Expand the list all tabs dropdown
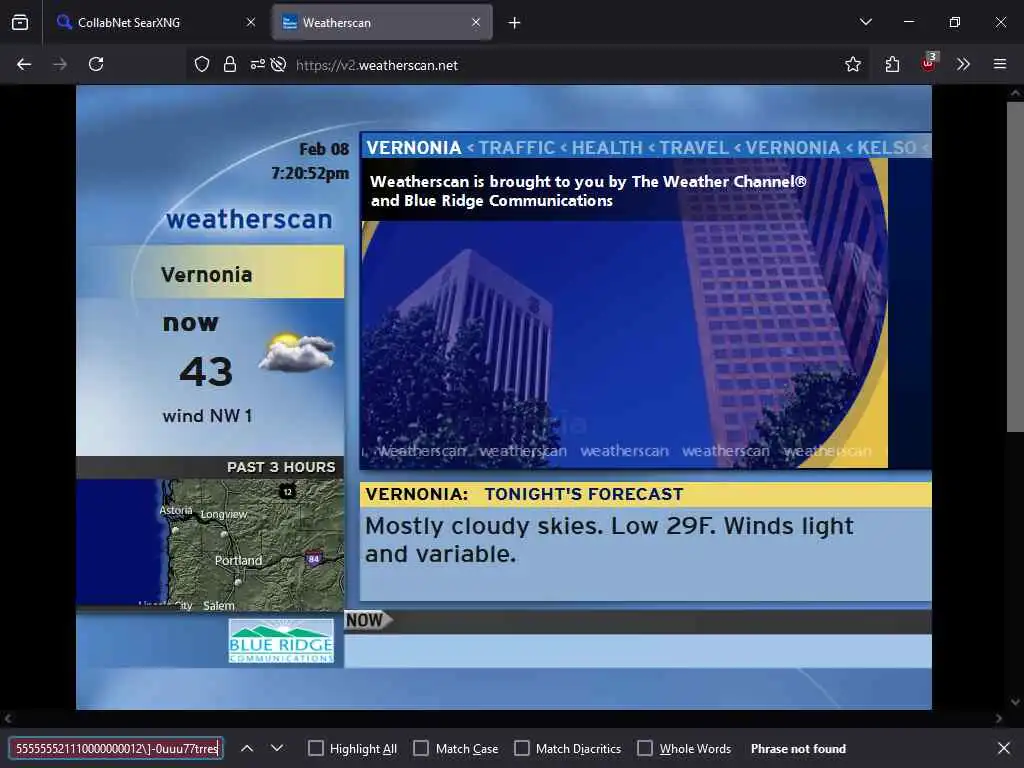The height and width of the screenshot is (768, 1024). pyautogui.click(x=866, y=22)
